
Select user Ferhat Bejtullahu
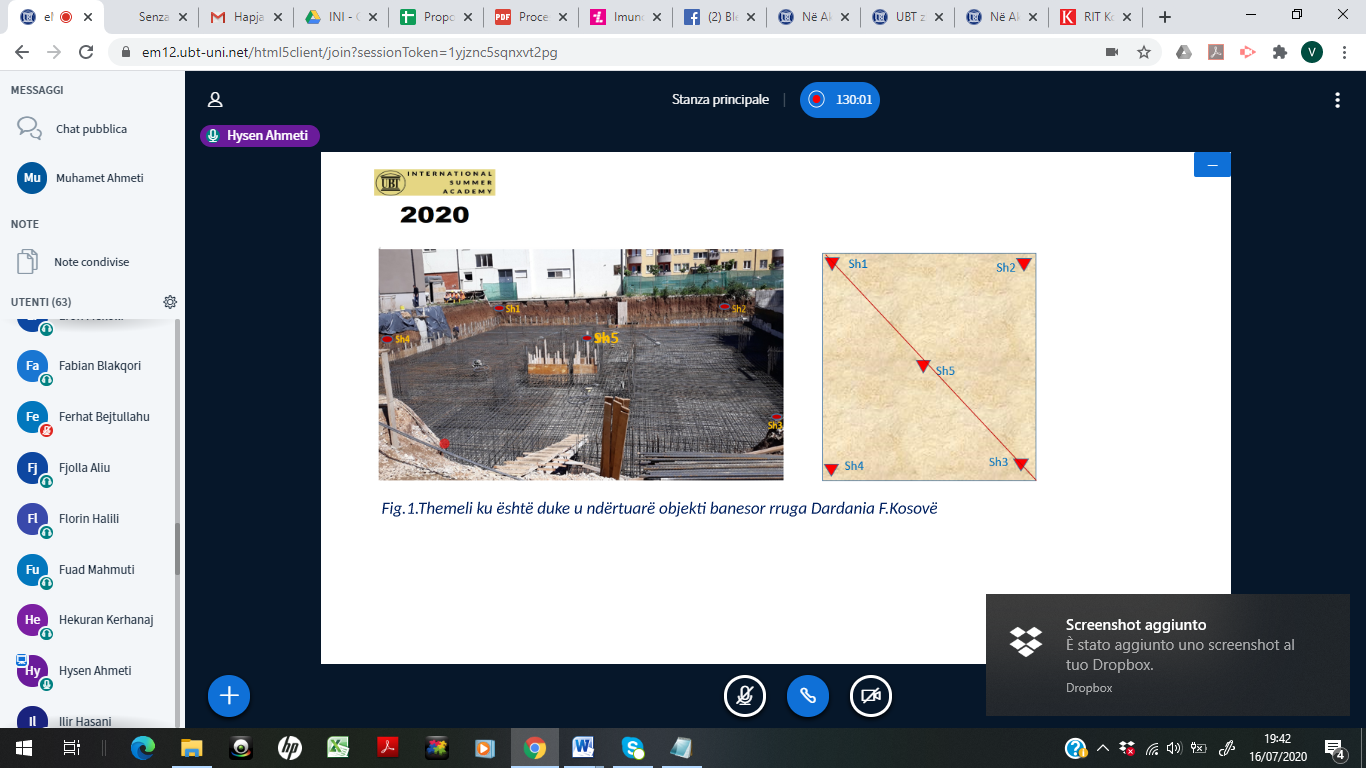103,417
